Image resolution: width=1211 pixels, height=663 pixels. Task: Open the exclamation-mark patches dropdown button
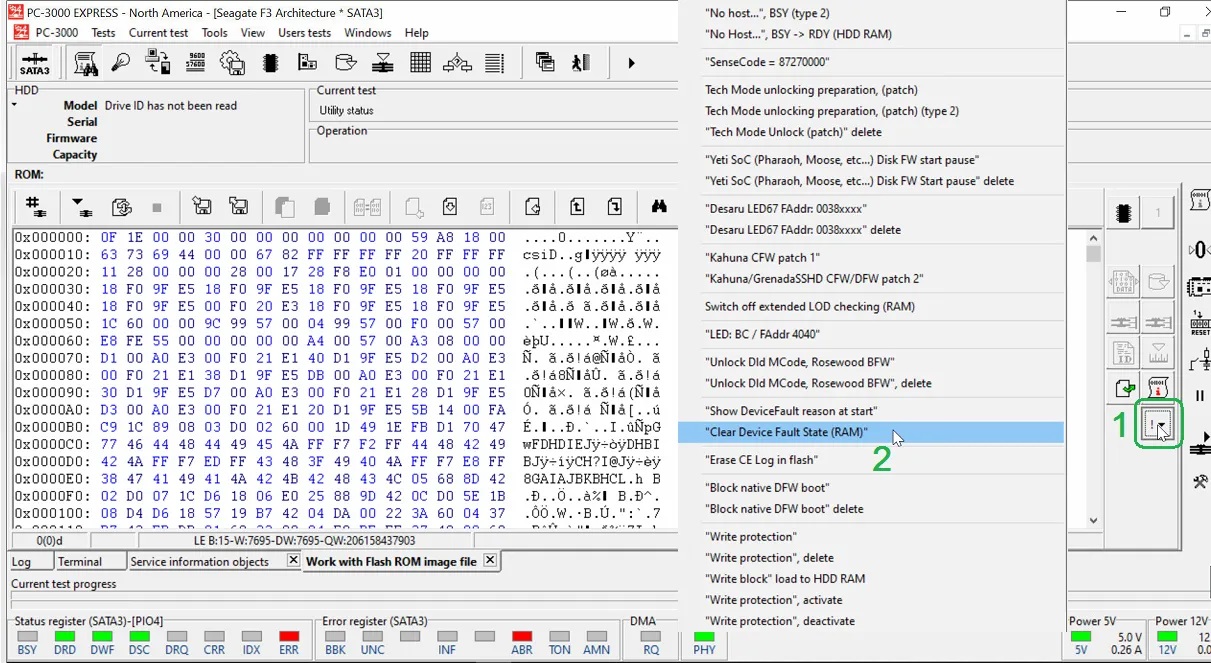pyautogui.click(x=1158, y=426)
